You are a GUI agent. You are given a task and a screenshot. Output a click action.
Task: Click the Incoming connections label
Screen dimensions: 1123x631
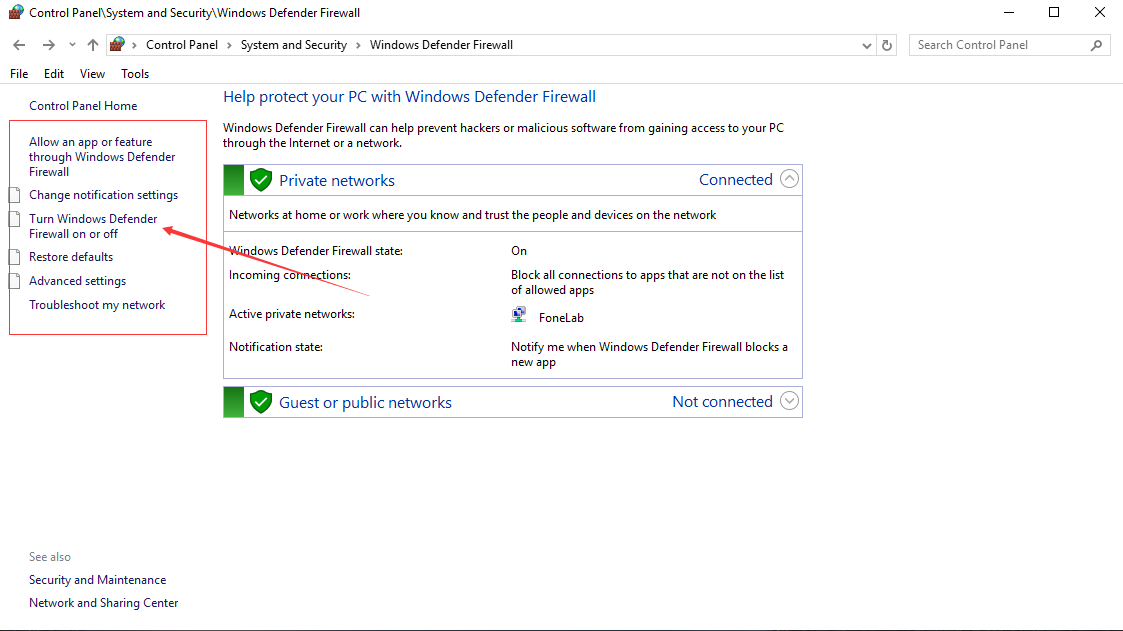click(x=289, y=275)
